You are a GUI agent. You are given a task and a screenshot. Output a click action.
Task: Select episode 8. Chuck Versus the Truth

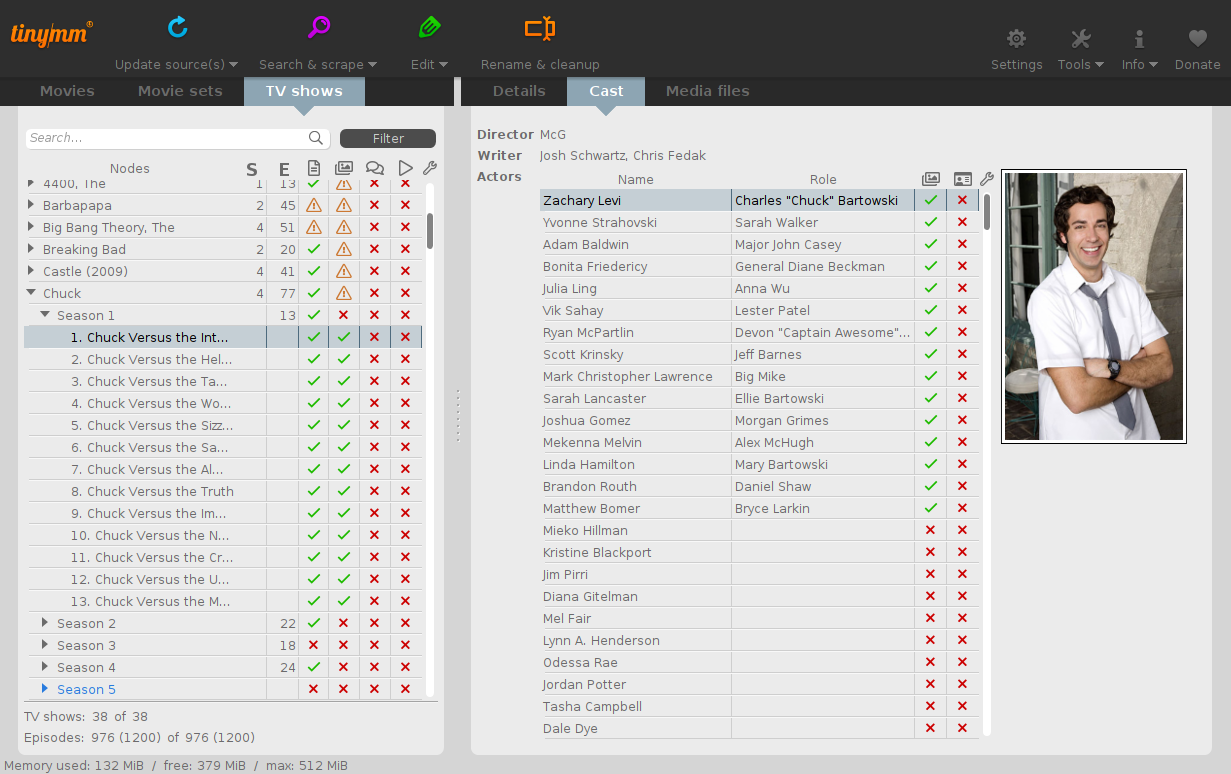coord(152,491)
